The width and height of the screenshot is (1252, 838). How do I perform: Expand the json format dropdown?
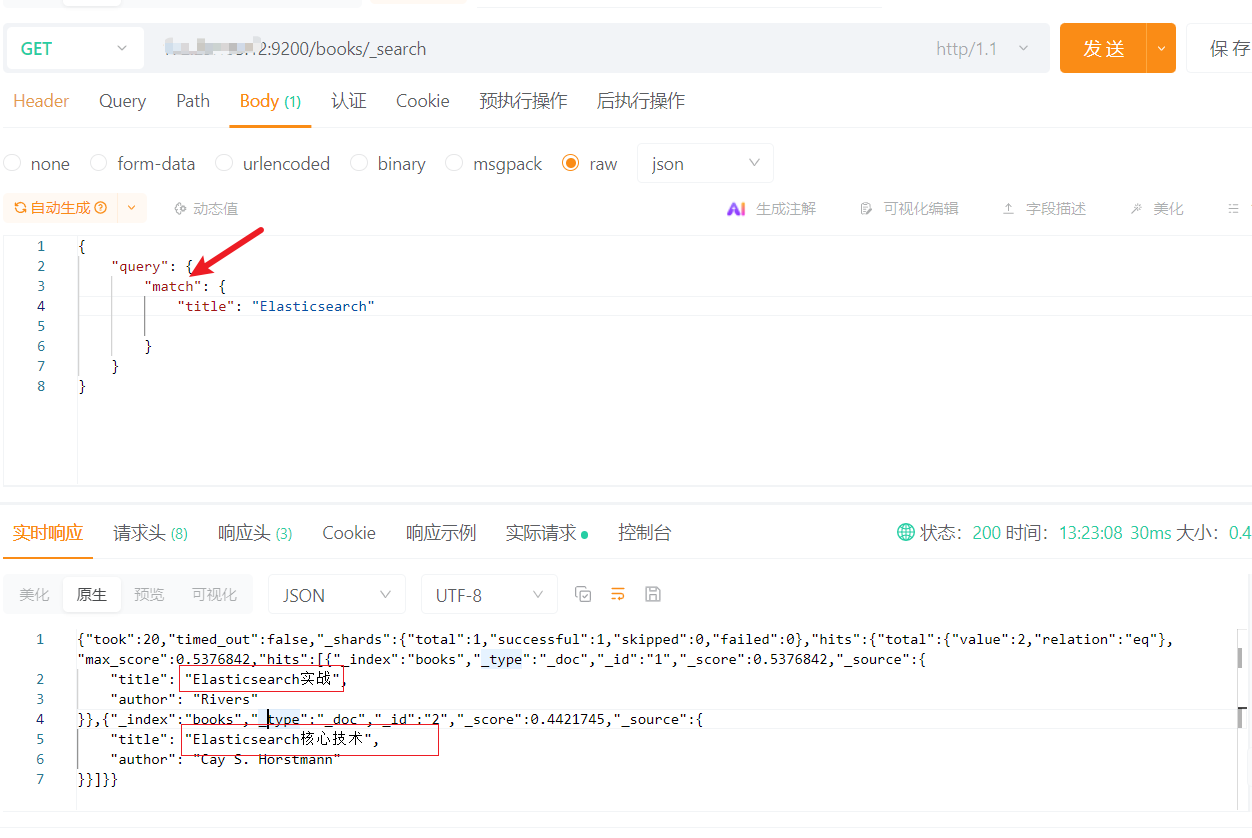[x=705, y=163]
